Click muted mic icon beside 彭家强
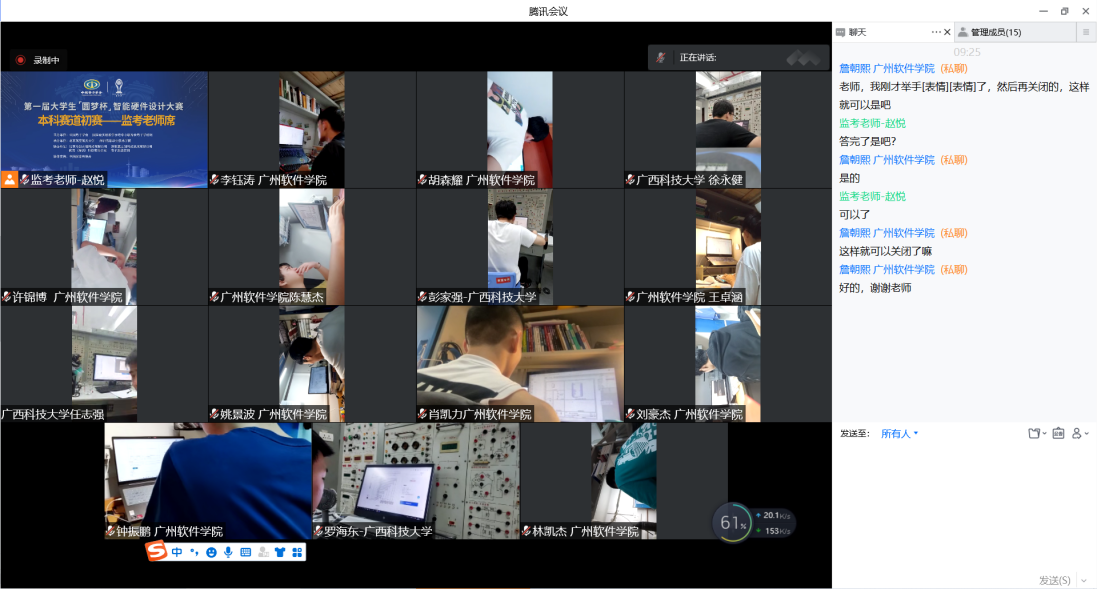The width and height of the screenshot is (1097, 589). click(x=422, y=297)
